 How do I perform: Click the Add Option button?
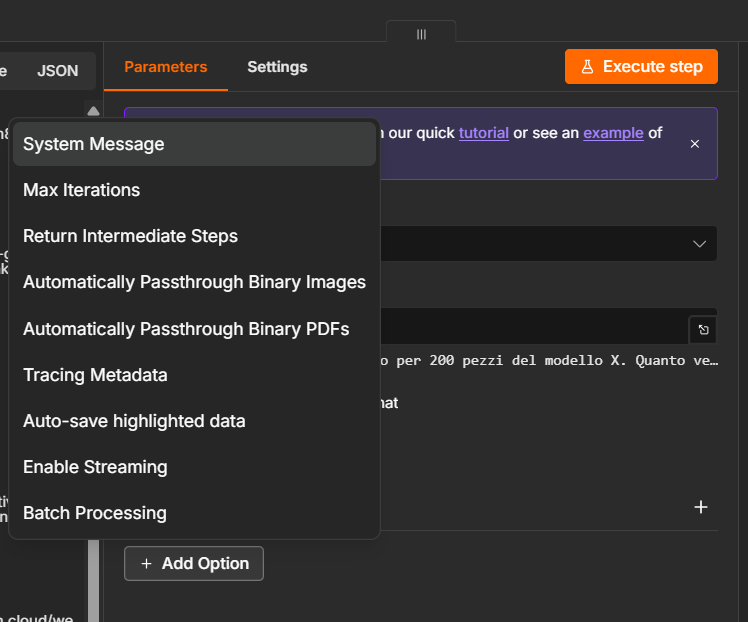194,563
